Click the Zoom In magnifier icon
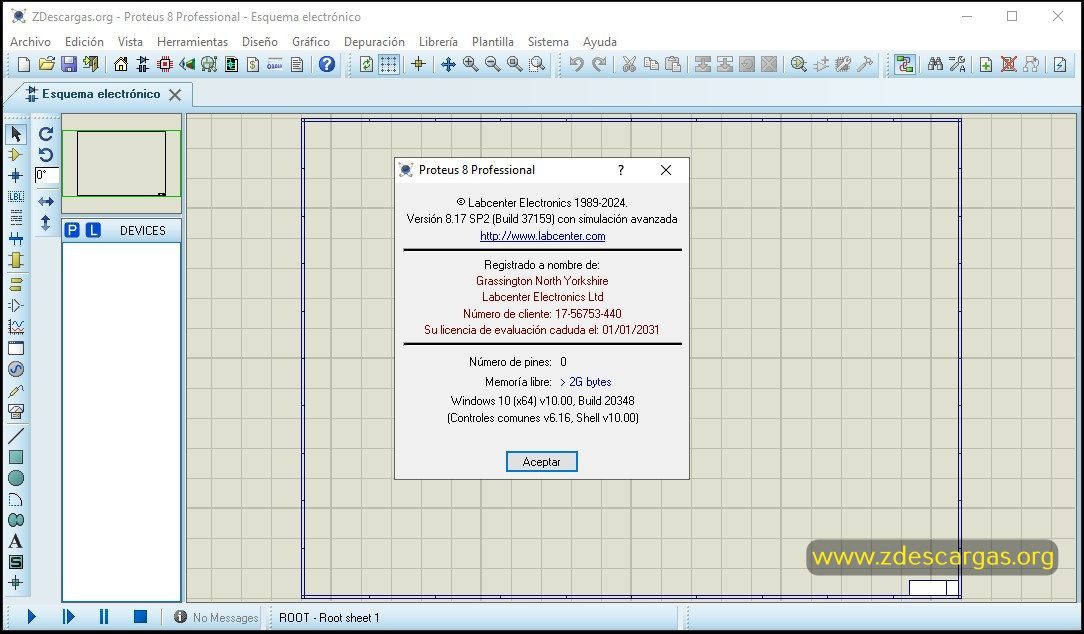The image size is (1084, 634). click(x=471, y=64)
